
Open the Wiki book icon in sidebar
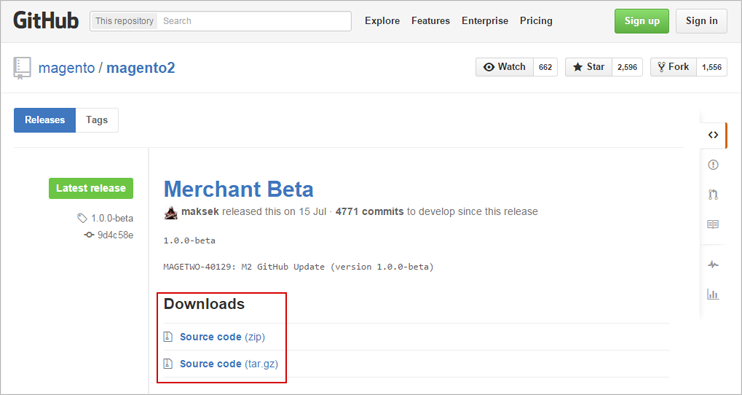[x=713, y=224]
